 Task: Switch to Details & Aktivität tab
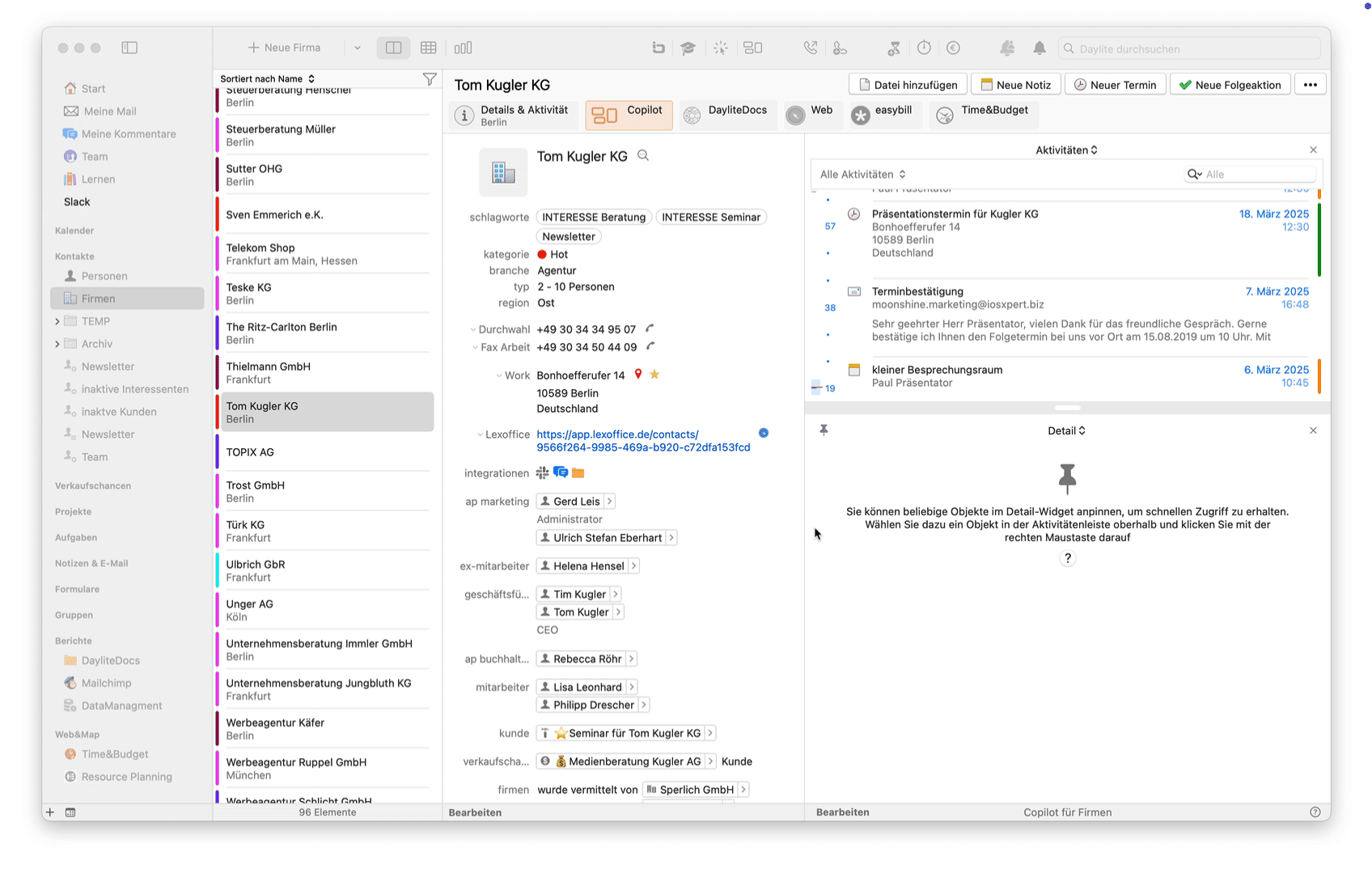point(512,115)
